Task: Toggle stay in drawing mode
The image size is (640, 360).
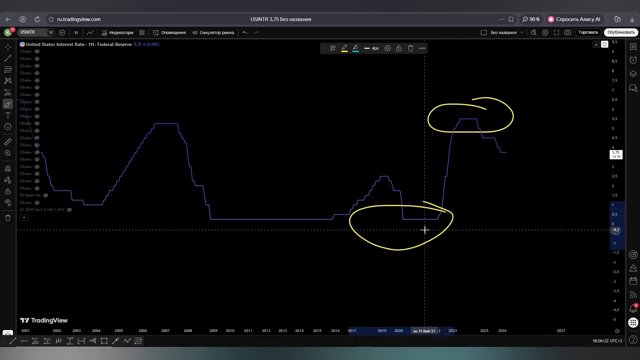Action: click(8, 180)
